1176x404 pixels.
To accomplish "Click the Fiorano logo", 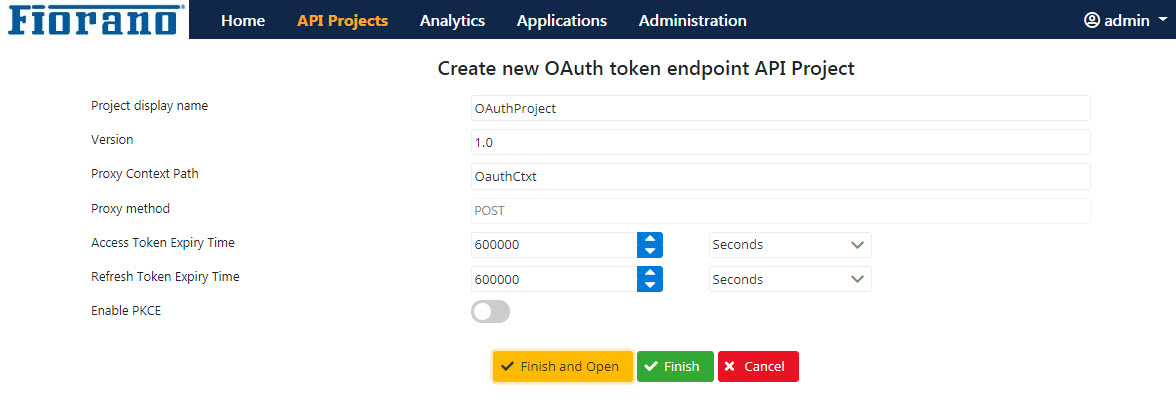I will tap(94, 19).
